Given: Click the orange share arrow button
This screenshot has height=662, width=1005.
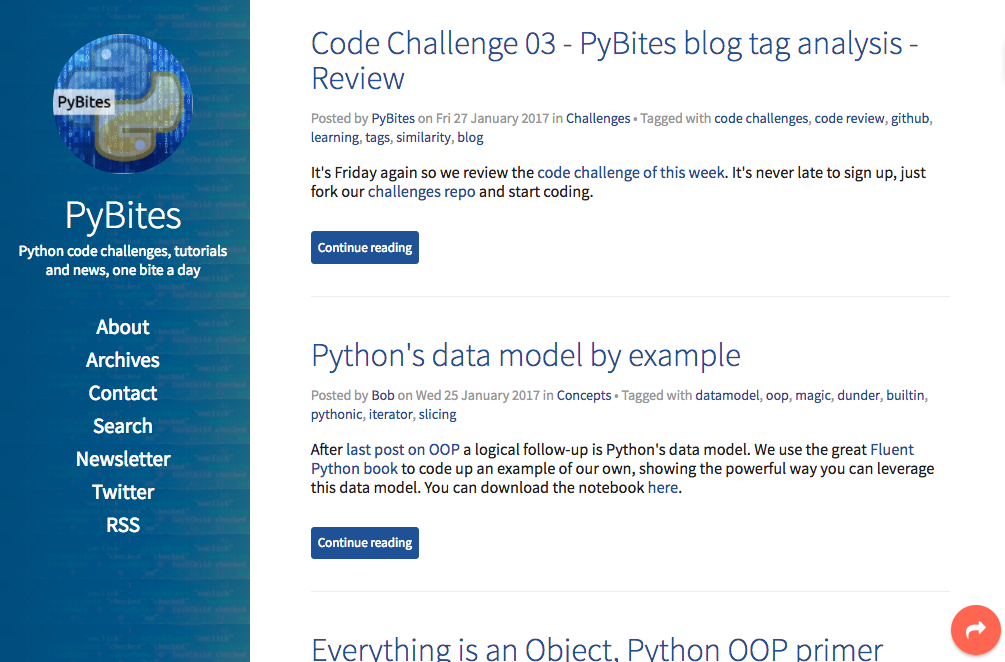Looking at the screenshot, I should (975, 630).
